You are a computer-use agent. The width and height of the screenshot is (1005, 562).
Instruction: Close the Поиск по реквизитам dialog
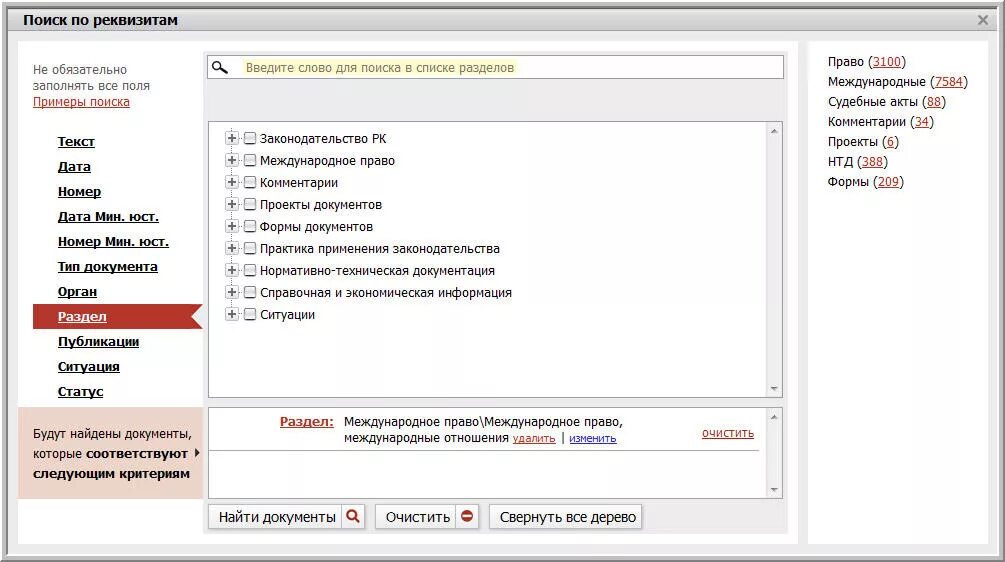983,21
